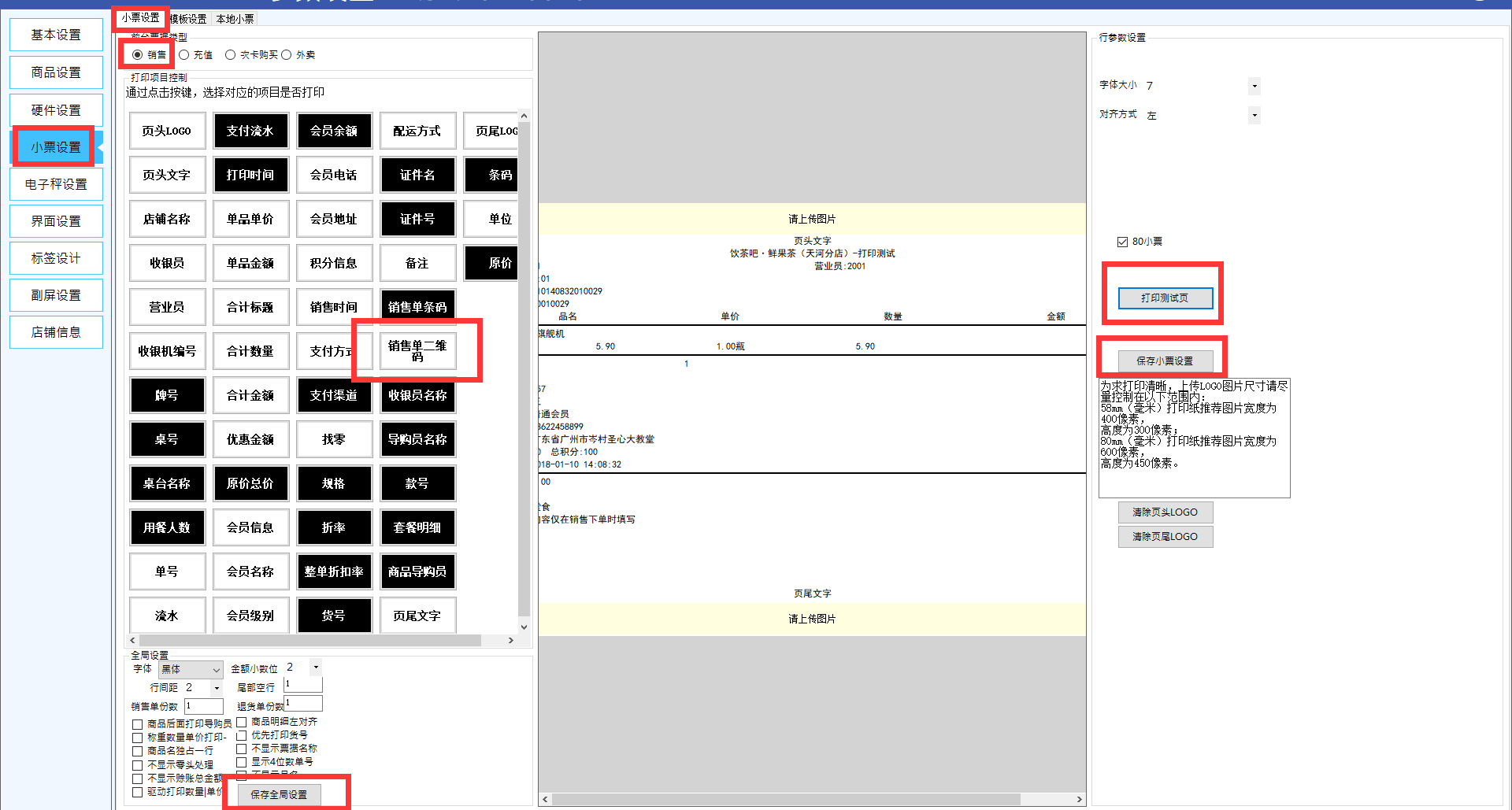Check the 80小票 checkbox
The height and width of the screenshot is (810, 1512).
(x=1122, y=242)
